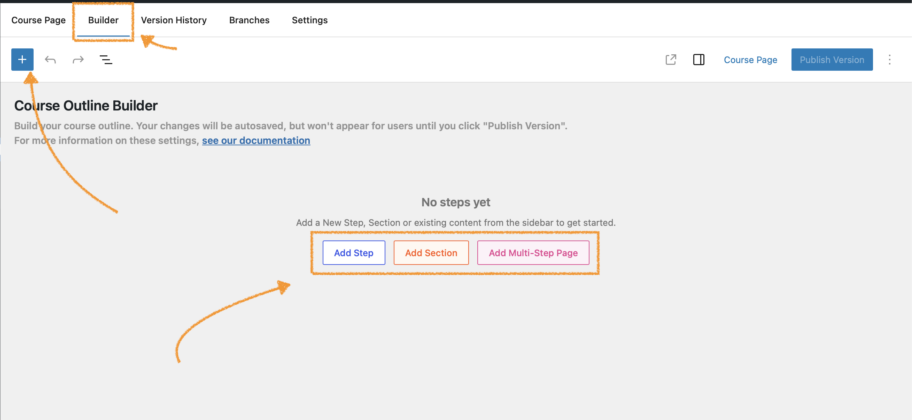The width and height of the screenshot is (912, 420).
Task: Click the blue plus add-content icon
Action: [22, 59]
